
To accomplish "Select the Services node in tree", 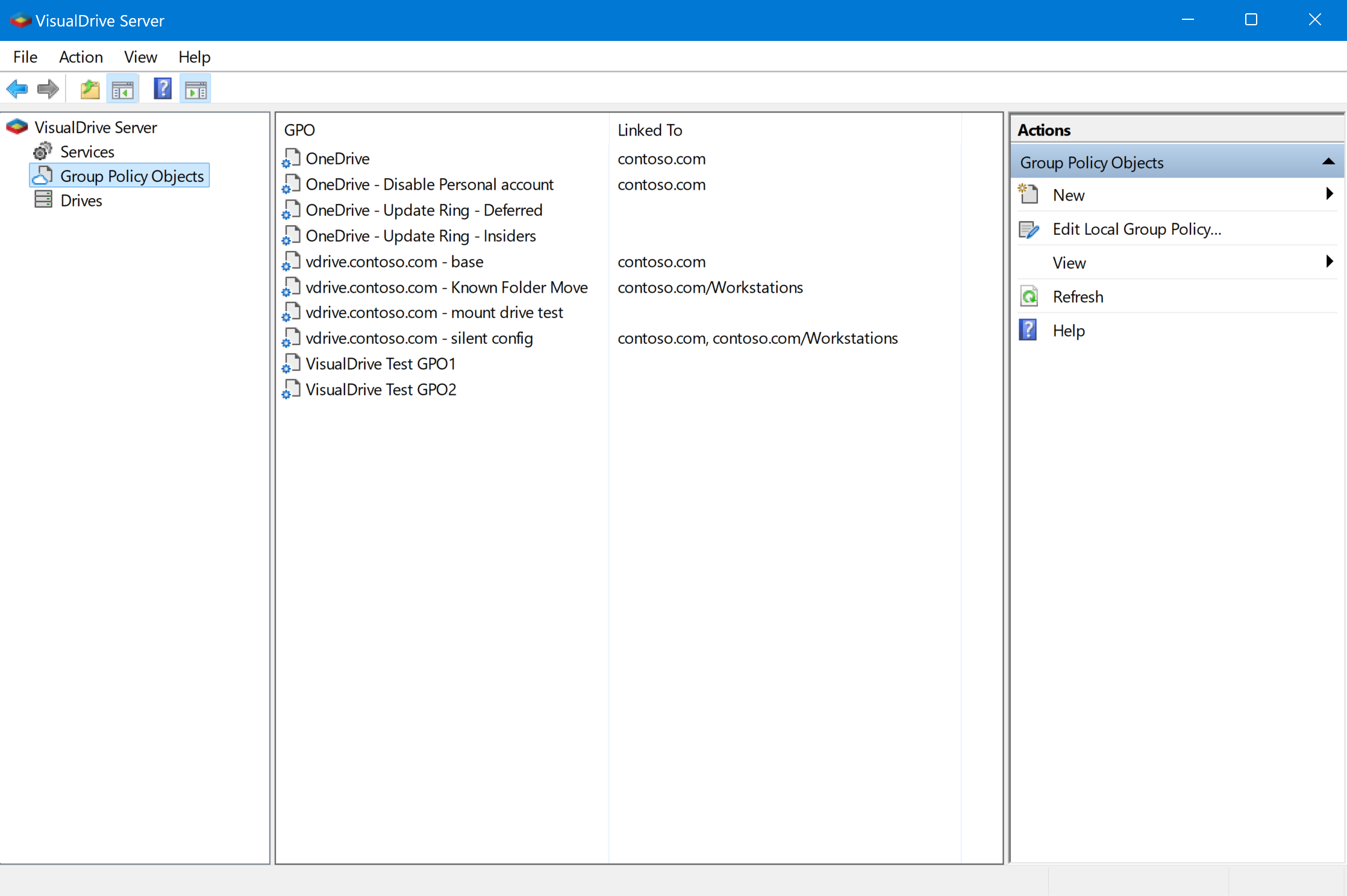I will (87, 152).
